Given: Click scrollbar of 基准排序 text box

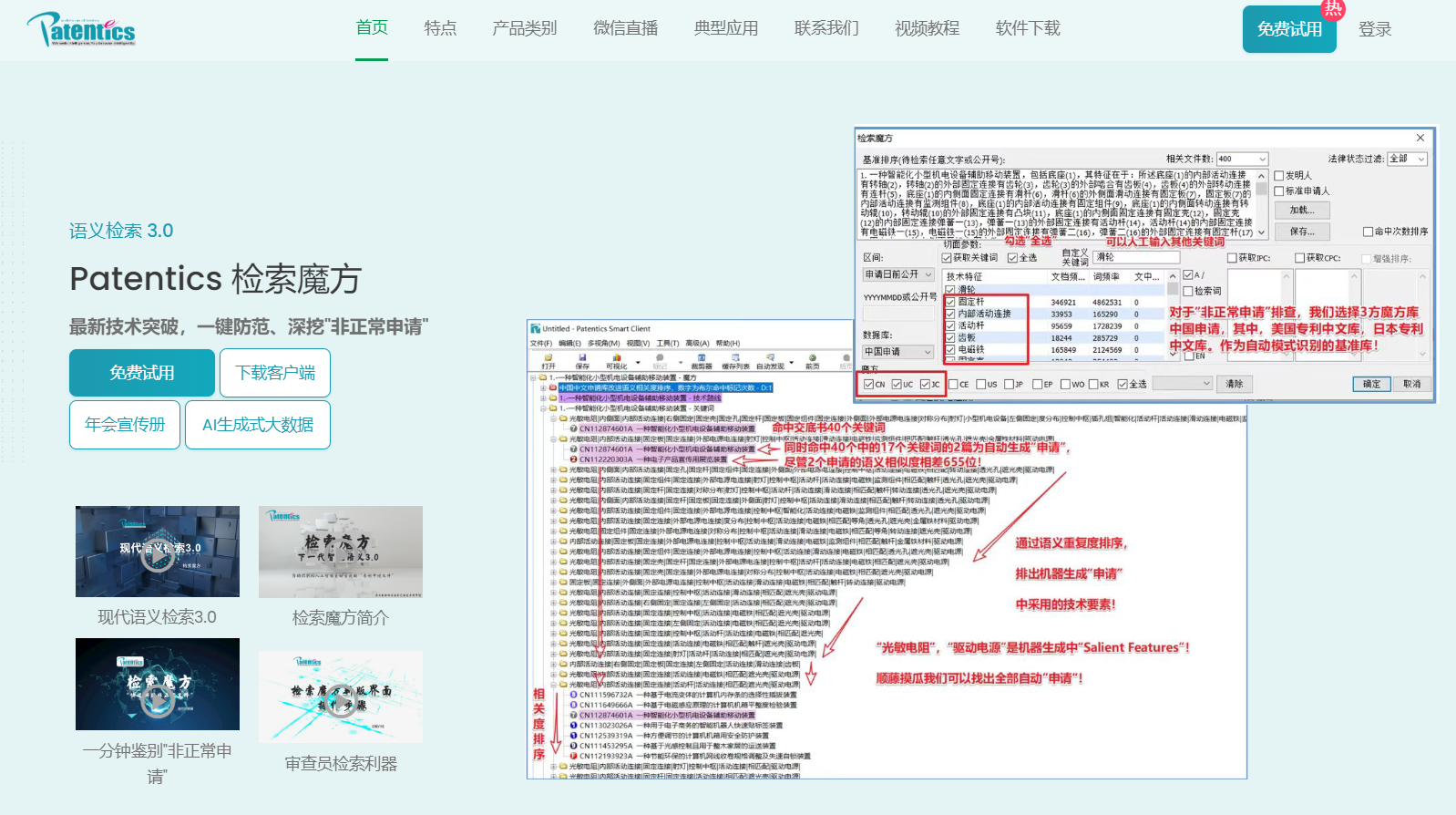Looking at the screenshot, I should click(x=1262, y=204).
